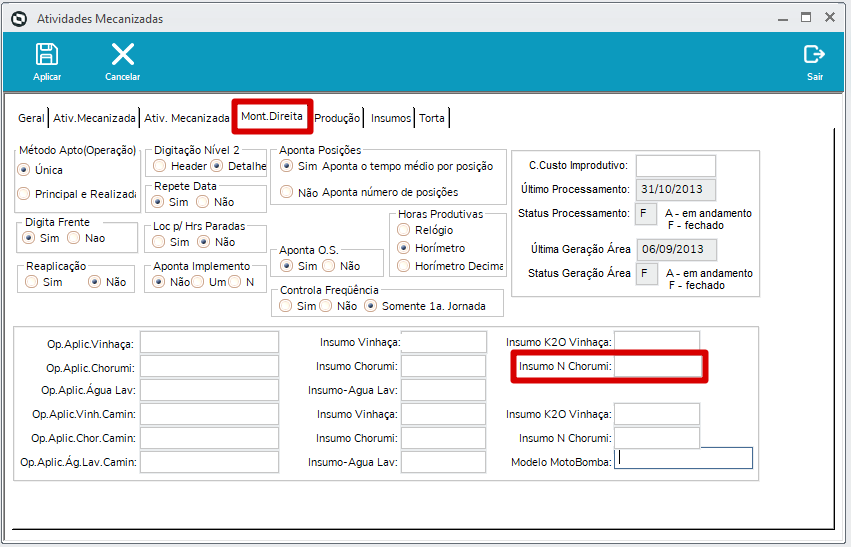Select Não Aponta número de posições
This screenshot has width=851, height=547.
tap(287, 192)
